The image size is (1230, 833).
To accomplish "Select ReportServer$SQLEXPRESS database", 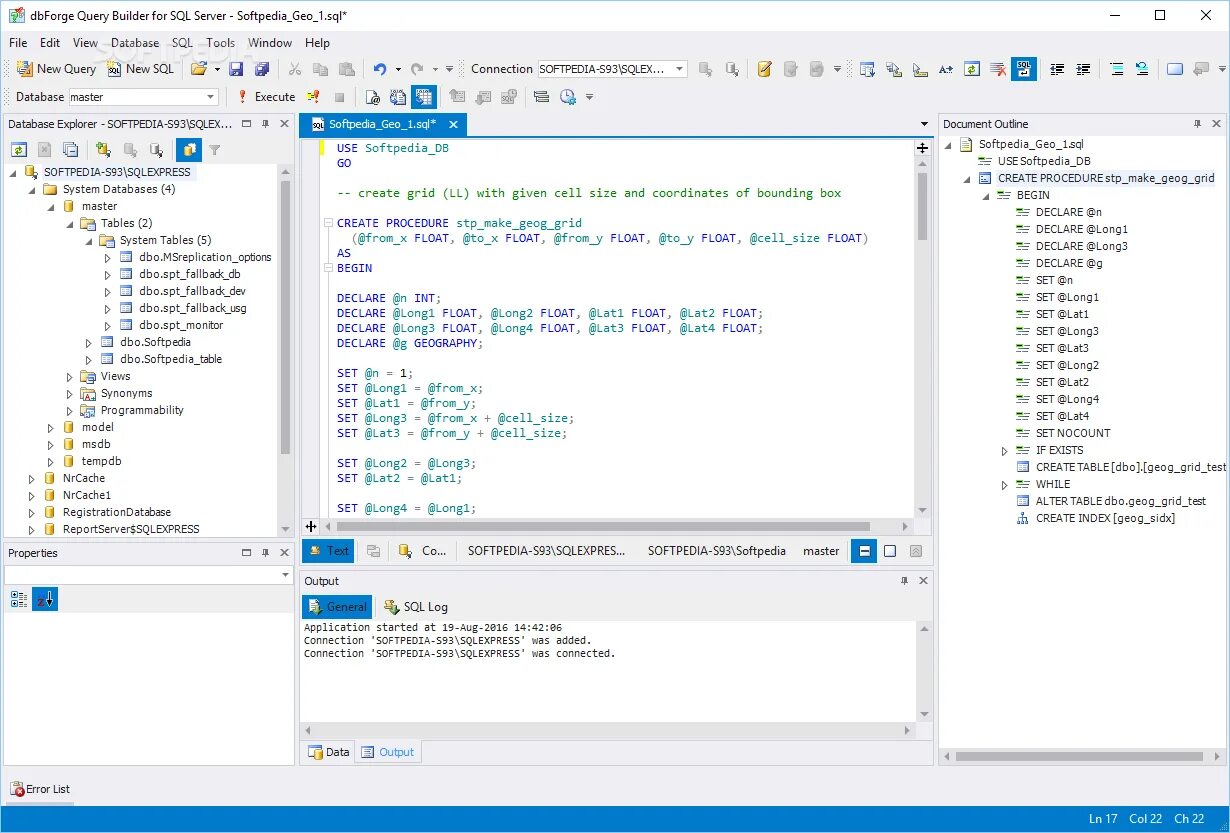I will coord(130,529).
